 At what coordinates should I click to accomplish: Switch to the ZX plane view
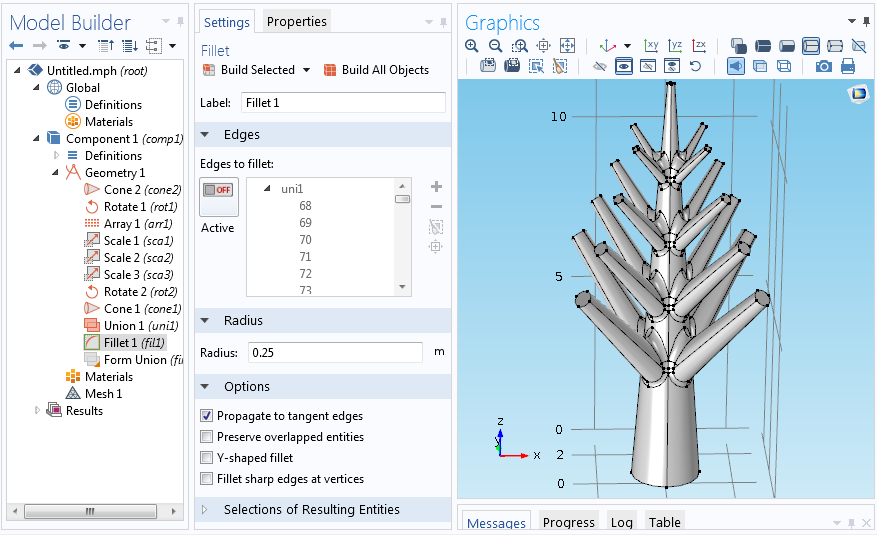click(699, 46)
